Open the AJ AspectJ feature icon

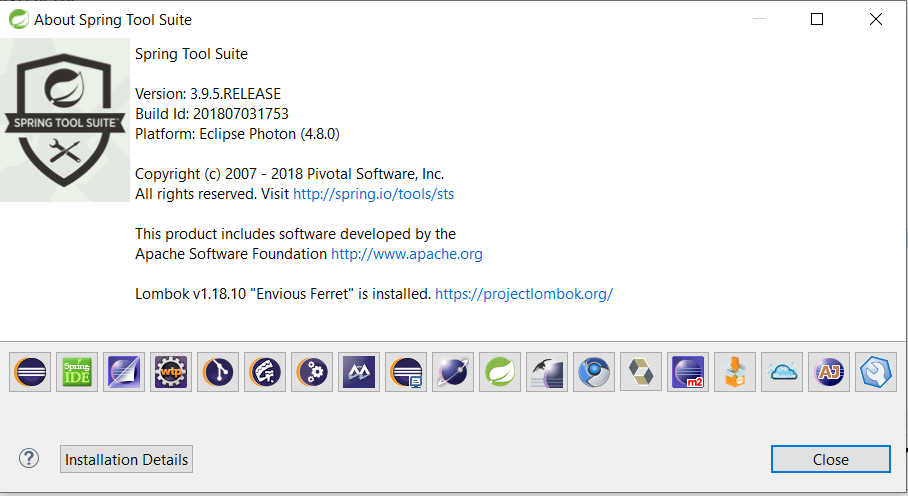(829, 372)
